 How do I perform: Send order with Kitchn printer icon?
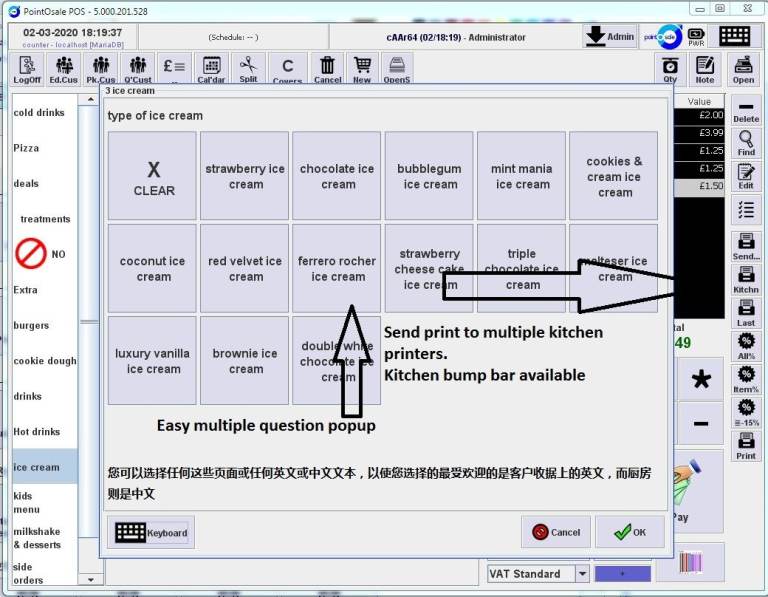point(746,279)
